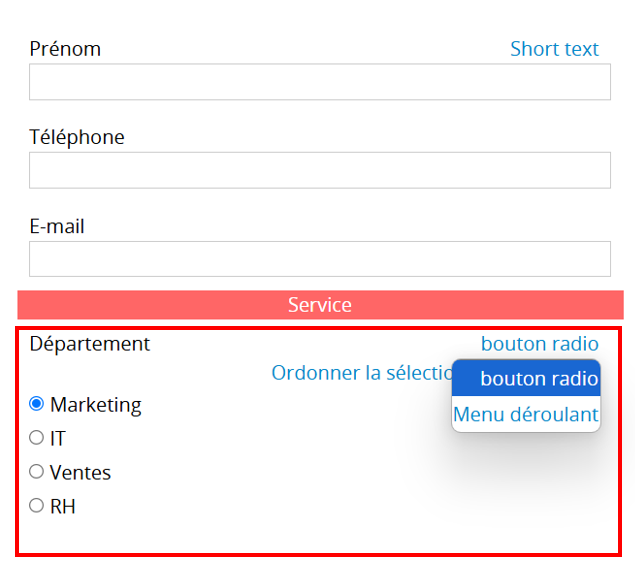Select the Marketing radio button
Viewport: 635px width, 569px height.
pyautogui.click(x=36, y=404)
